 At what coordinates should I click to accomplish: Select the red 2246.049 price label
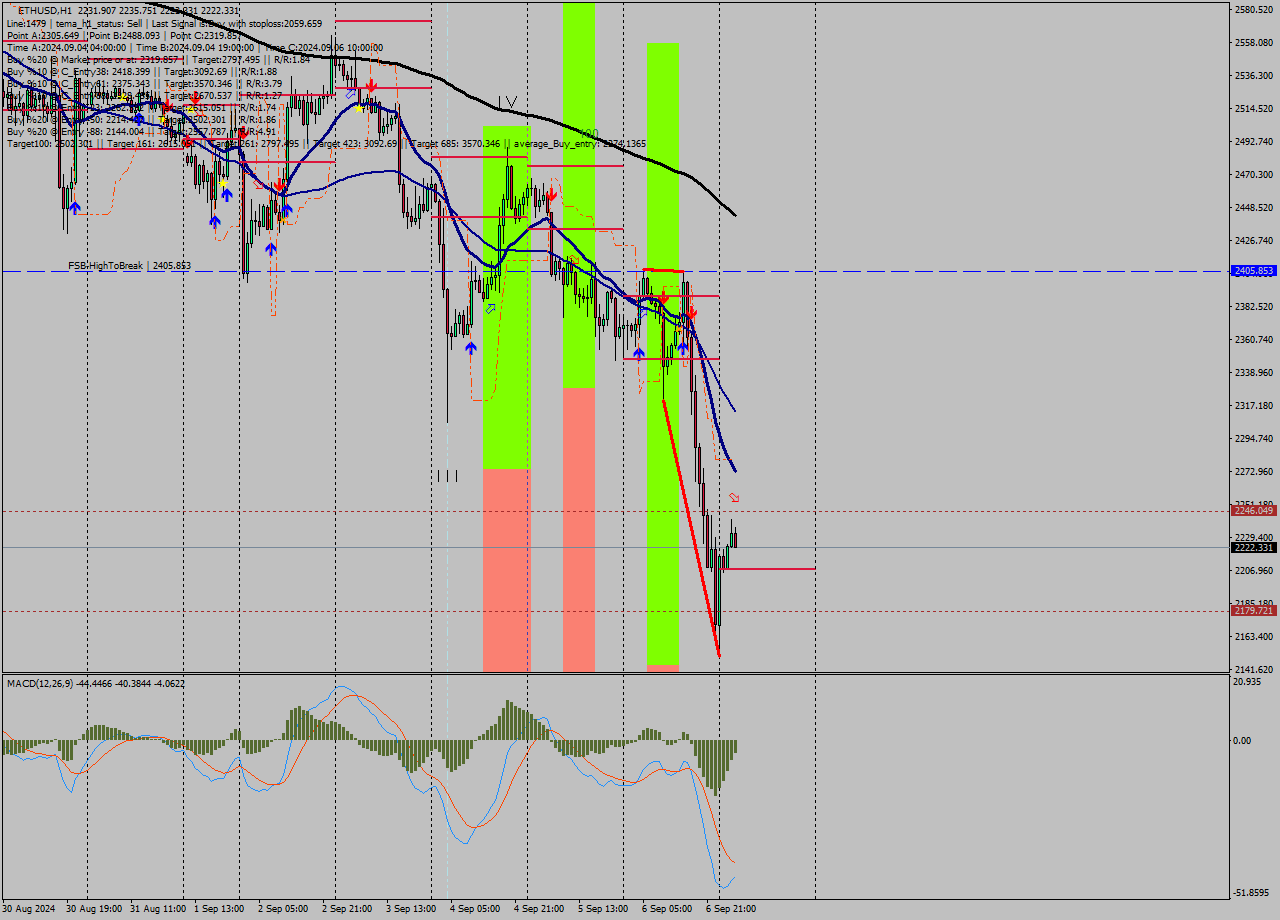(1254, 510)
